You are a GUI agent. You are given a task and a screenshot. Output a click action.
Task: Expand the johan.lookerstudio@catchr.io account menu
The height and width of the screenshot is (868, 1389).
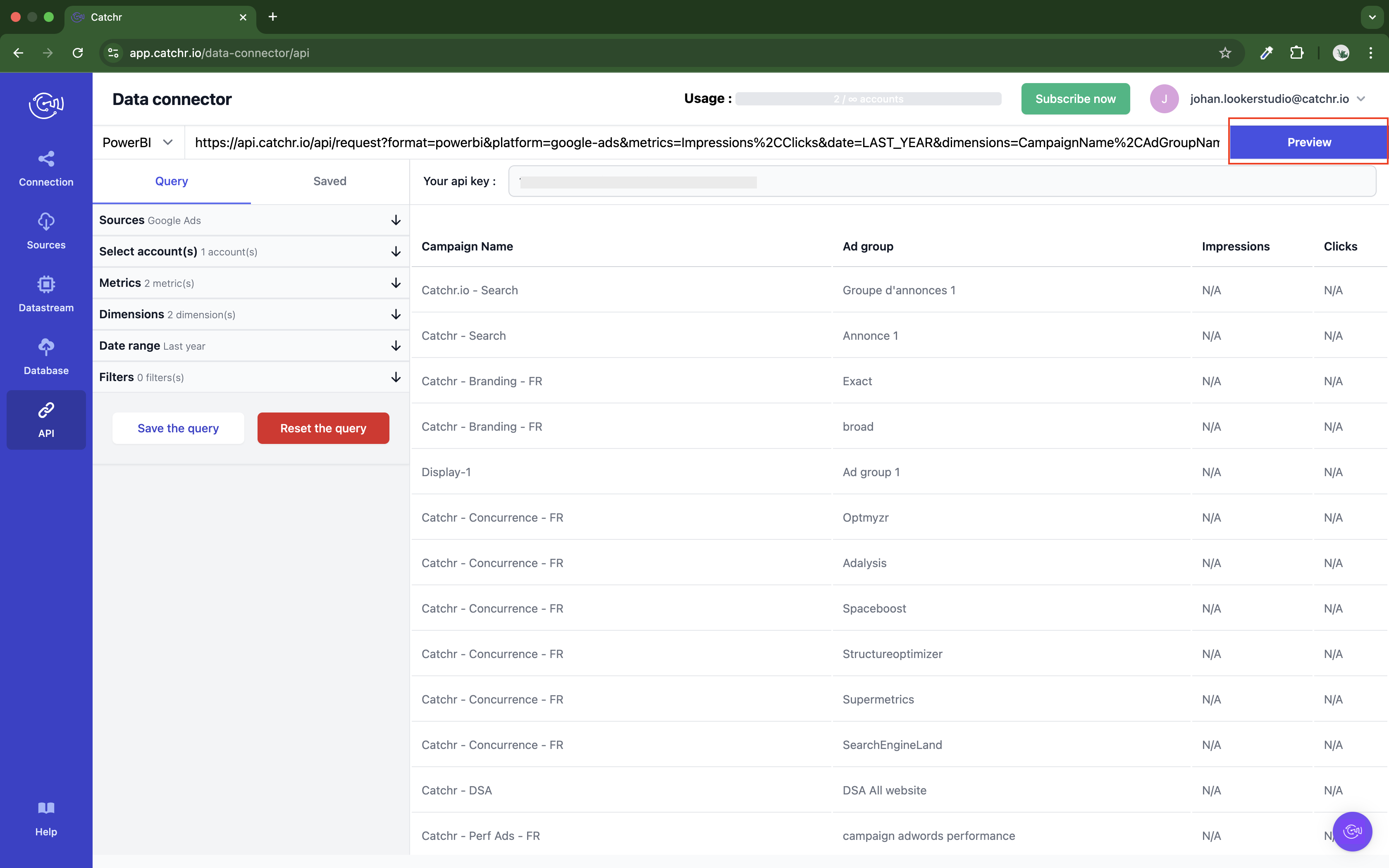click(x=1277, y=99)
